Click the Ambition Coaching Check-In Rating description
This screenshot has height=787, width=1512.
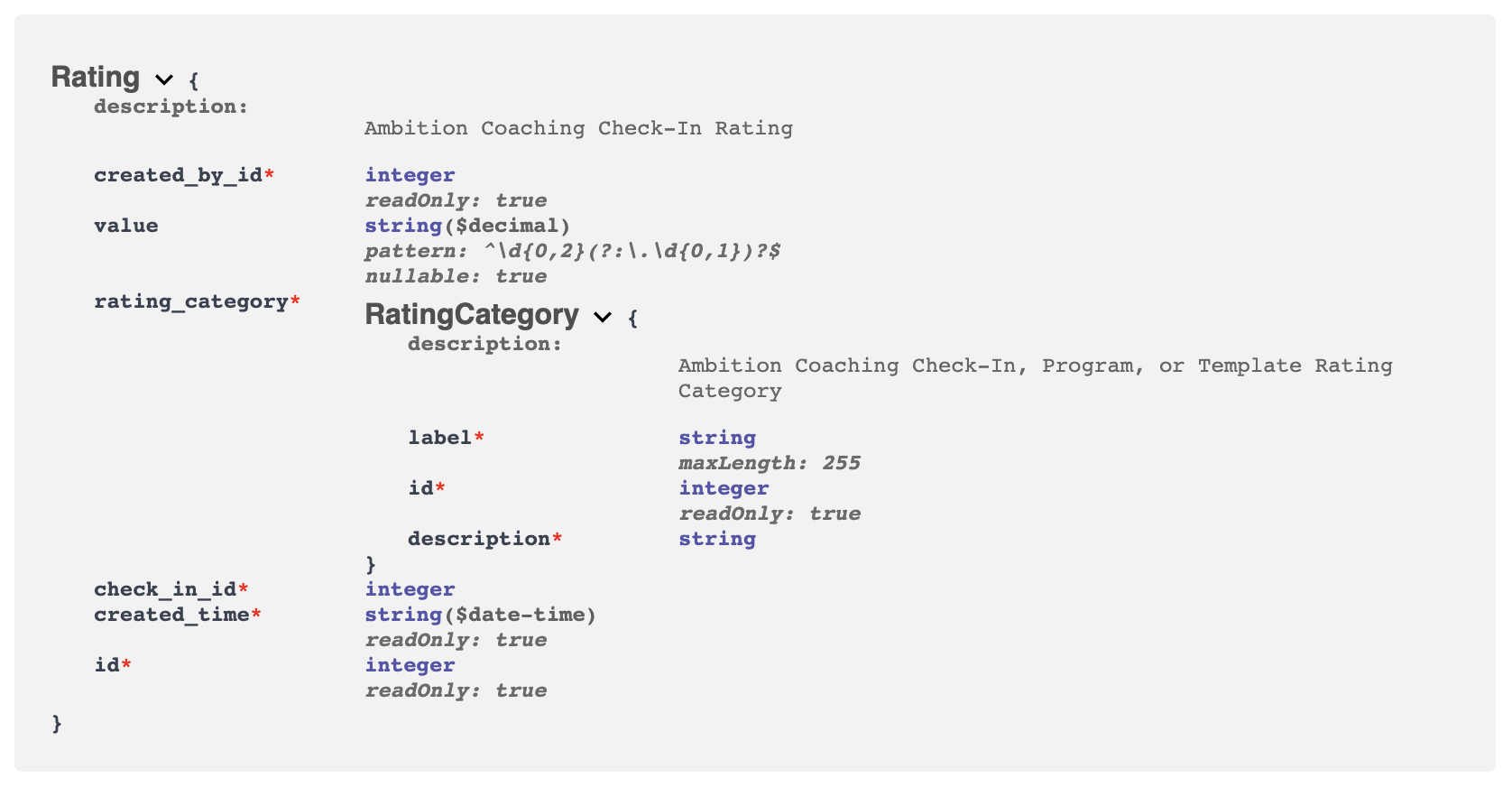click(578, 128)
